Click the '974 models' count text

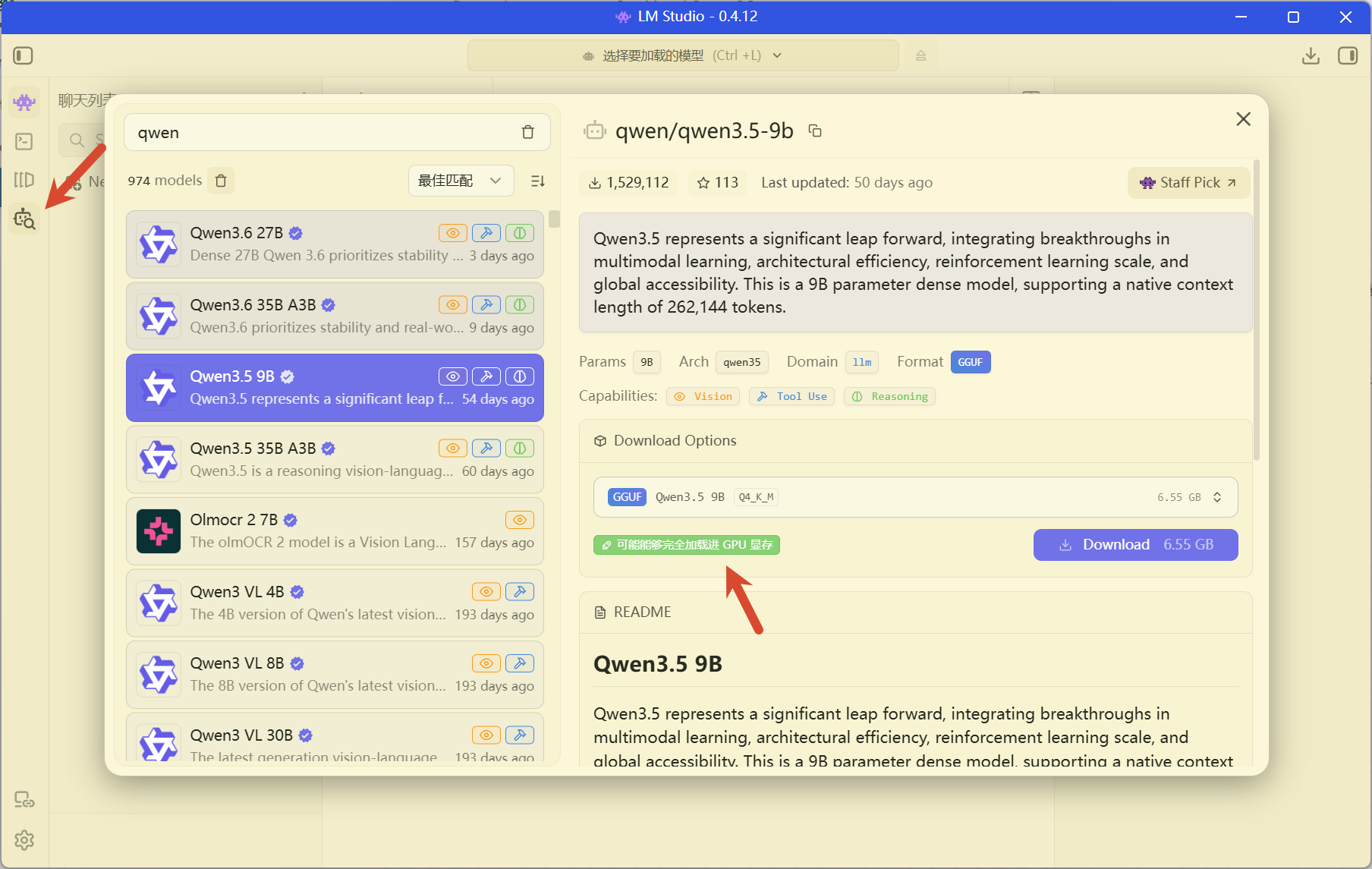point(165,181)
